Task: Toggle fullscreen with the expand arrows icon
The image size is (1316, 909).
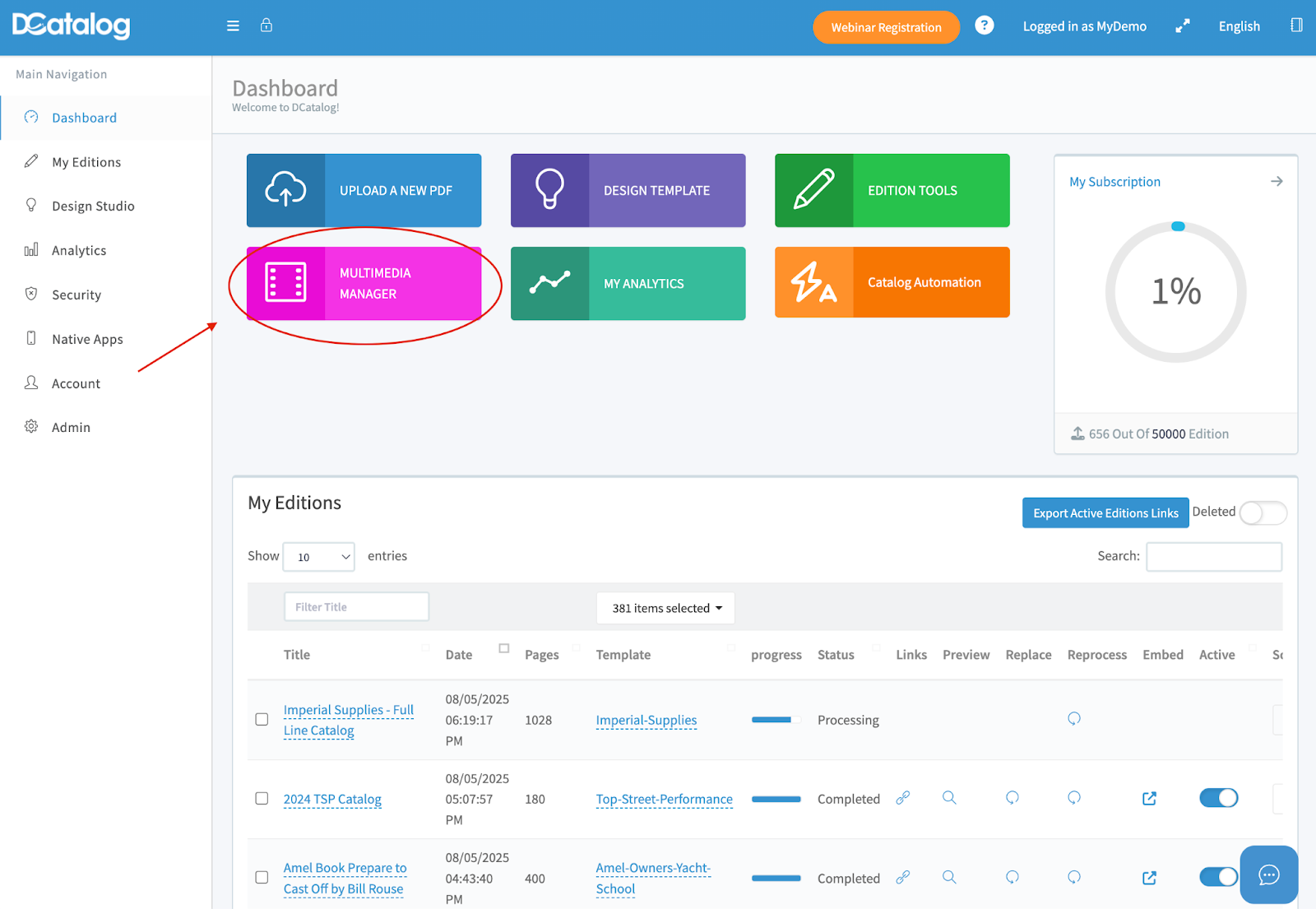Action: (1182, 26)
